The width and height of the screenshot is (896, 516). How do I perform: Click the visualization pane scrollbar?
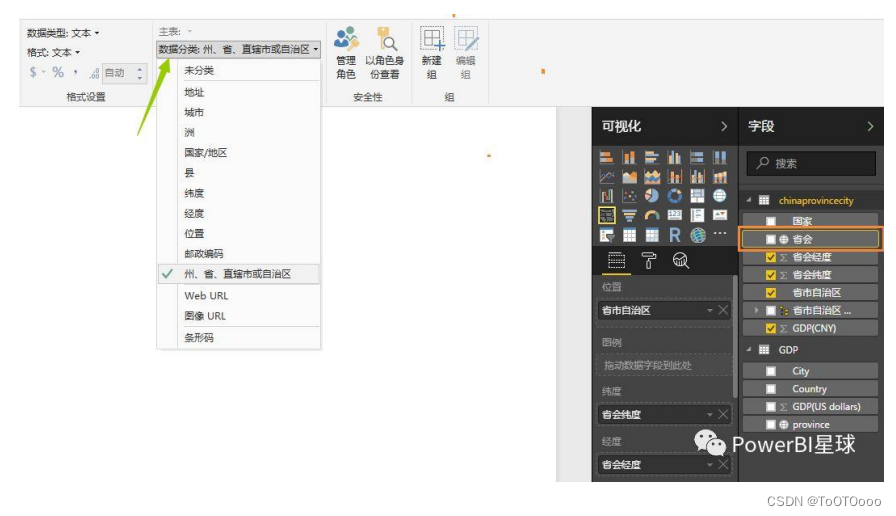(735, 337)
